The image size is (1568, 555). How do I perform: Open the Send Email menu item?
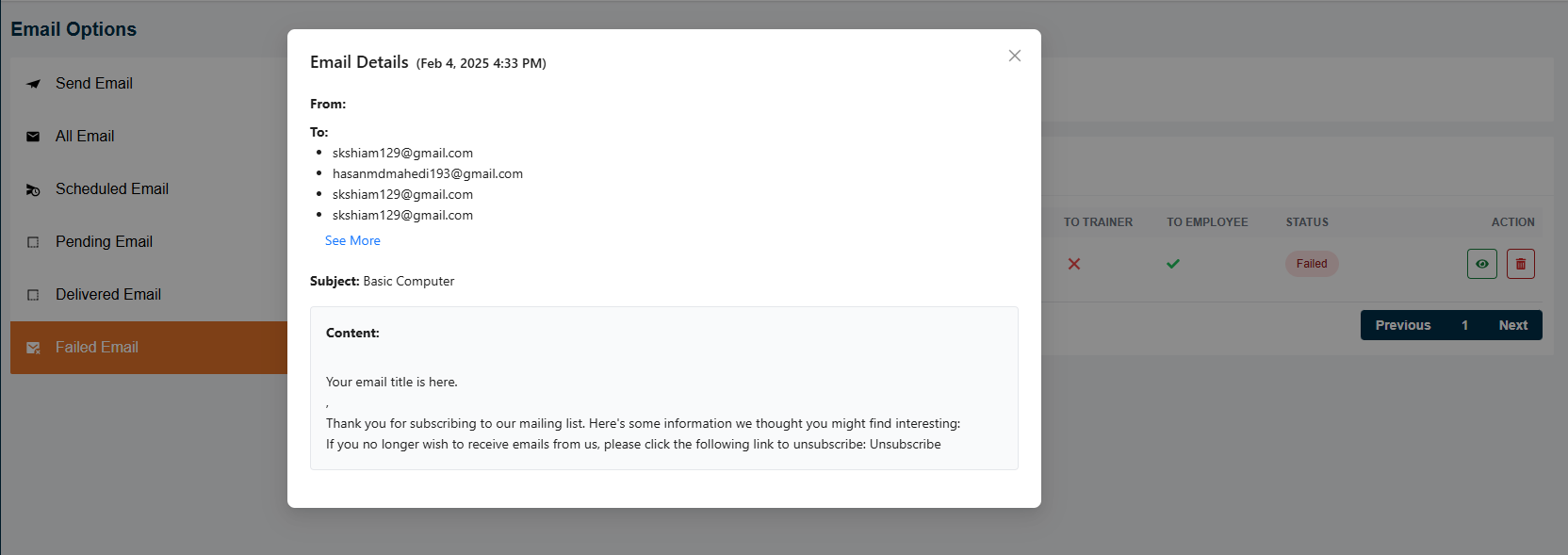click(94, 84)
